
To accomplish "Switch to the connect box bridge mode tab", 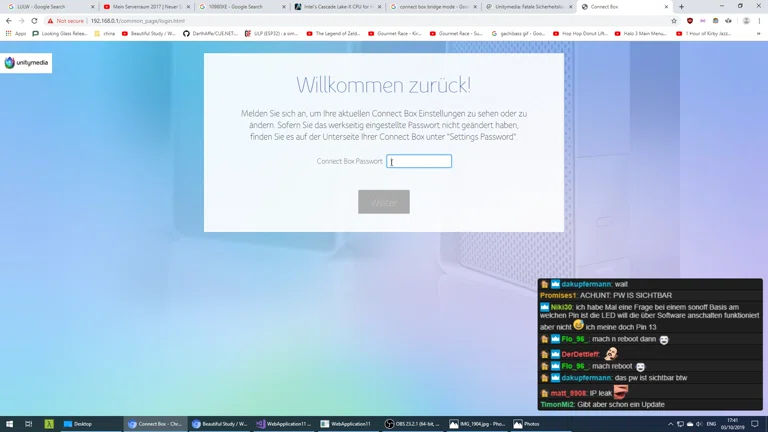I will pos(433,7).
